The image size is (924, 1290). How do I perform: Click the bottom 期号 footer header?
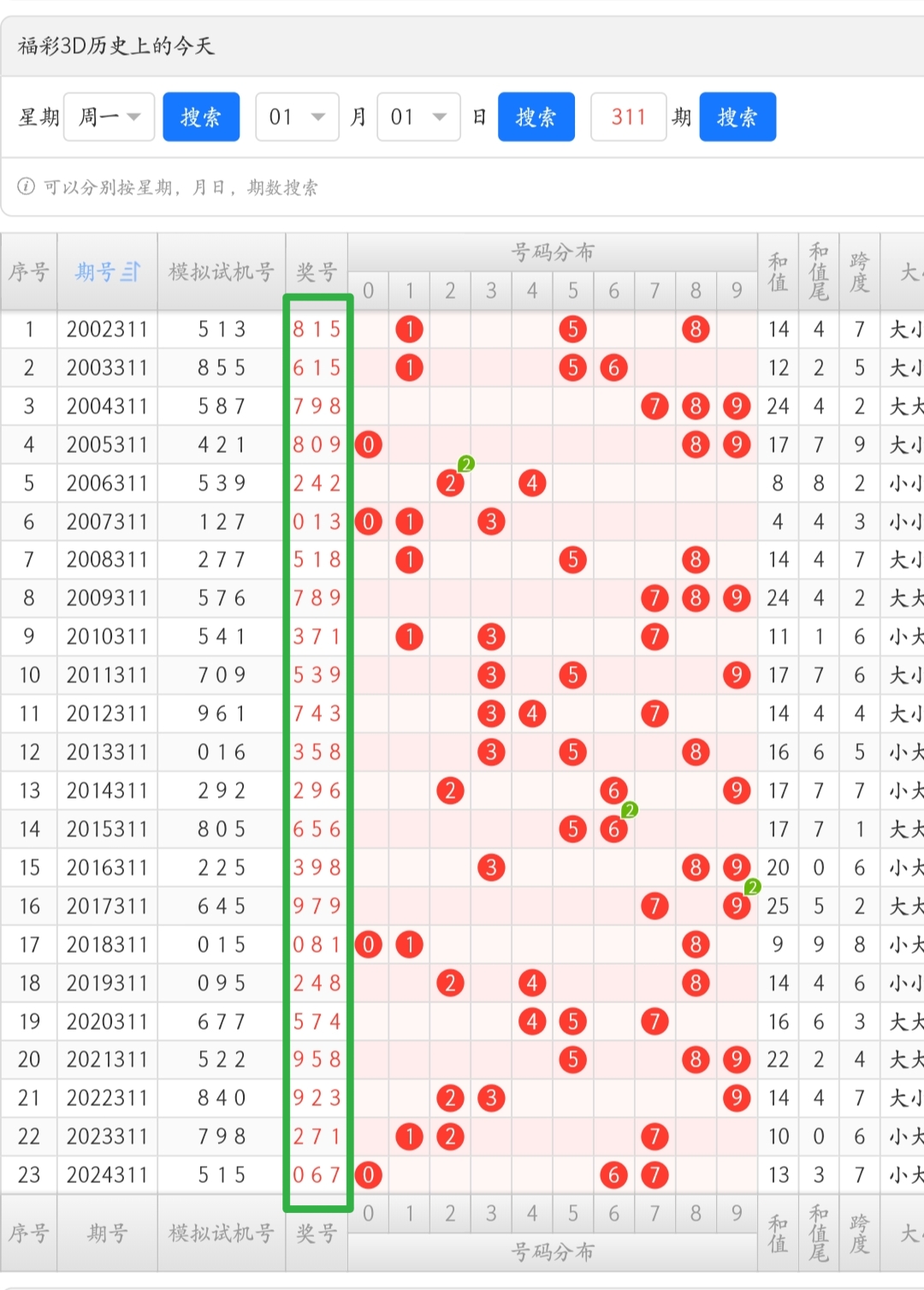[x=107, y=1234]
